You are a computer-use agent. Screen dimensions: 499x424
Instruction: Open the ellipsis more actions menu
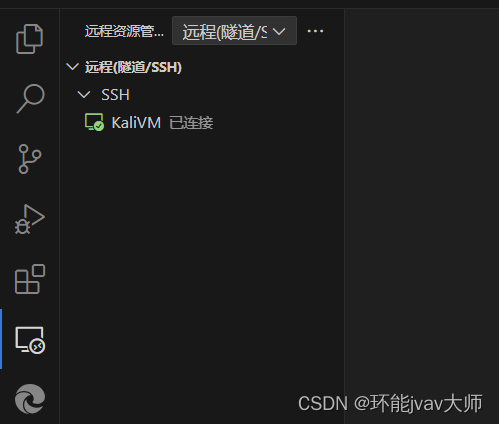coord(315,31)
